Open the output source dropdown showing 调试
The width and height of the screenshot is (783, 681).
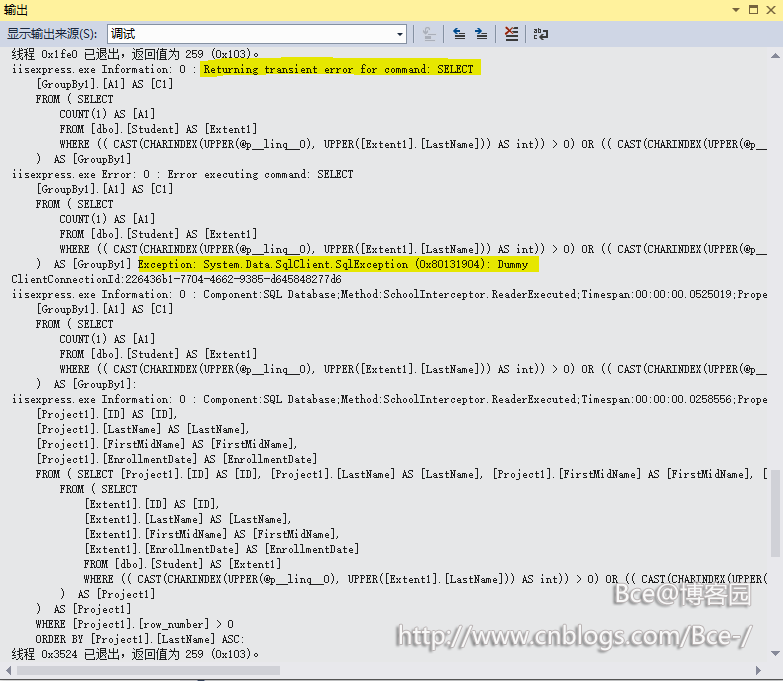257,34
